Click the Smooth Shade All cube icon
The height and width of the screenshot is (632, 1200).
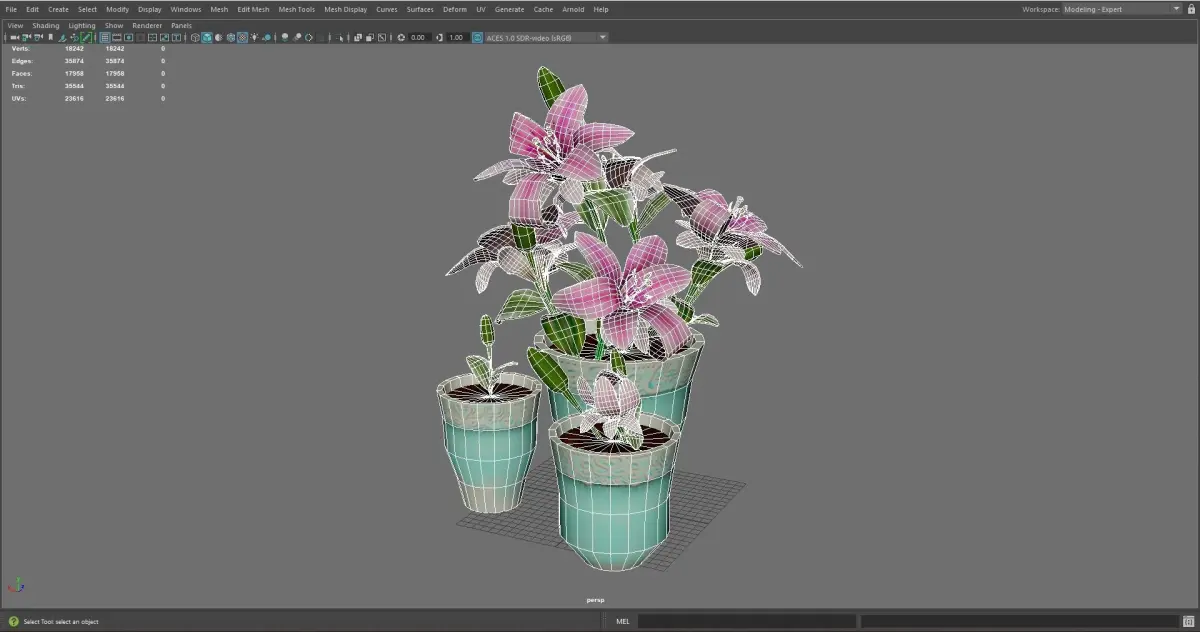pyautogui.click(x=206, y=37)
